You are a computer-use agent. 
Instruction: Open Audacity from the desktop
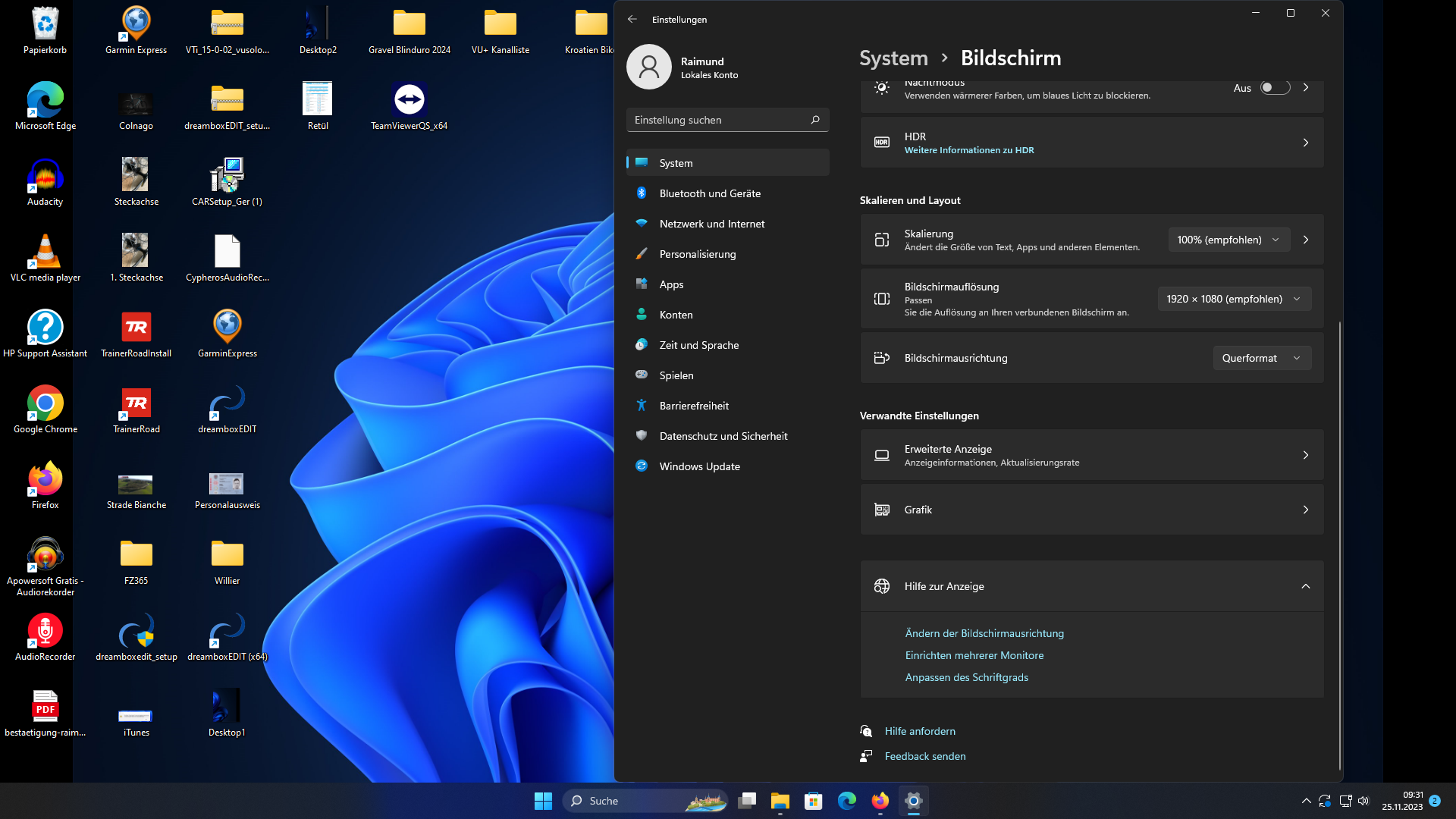click(x=45, y=176)
